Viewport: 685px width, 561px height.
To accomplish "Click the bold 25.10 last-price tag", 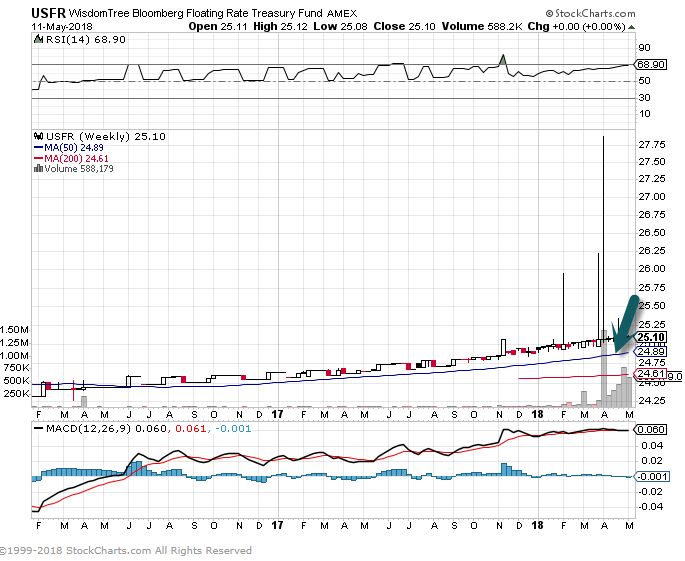I will click(651, 337).
